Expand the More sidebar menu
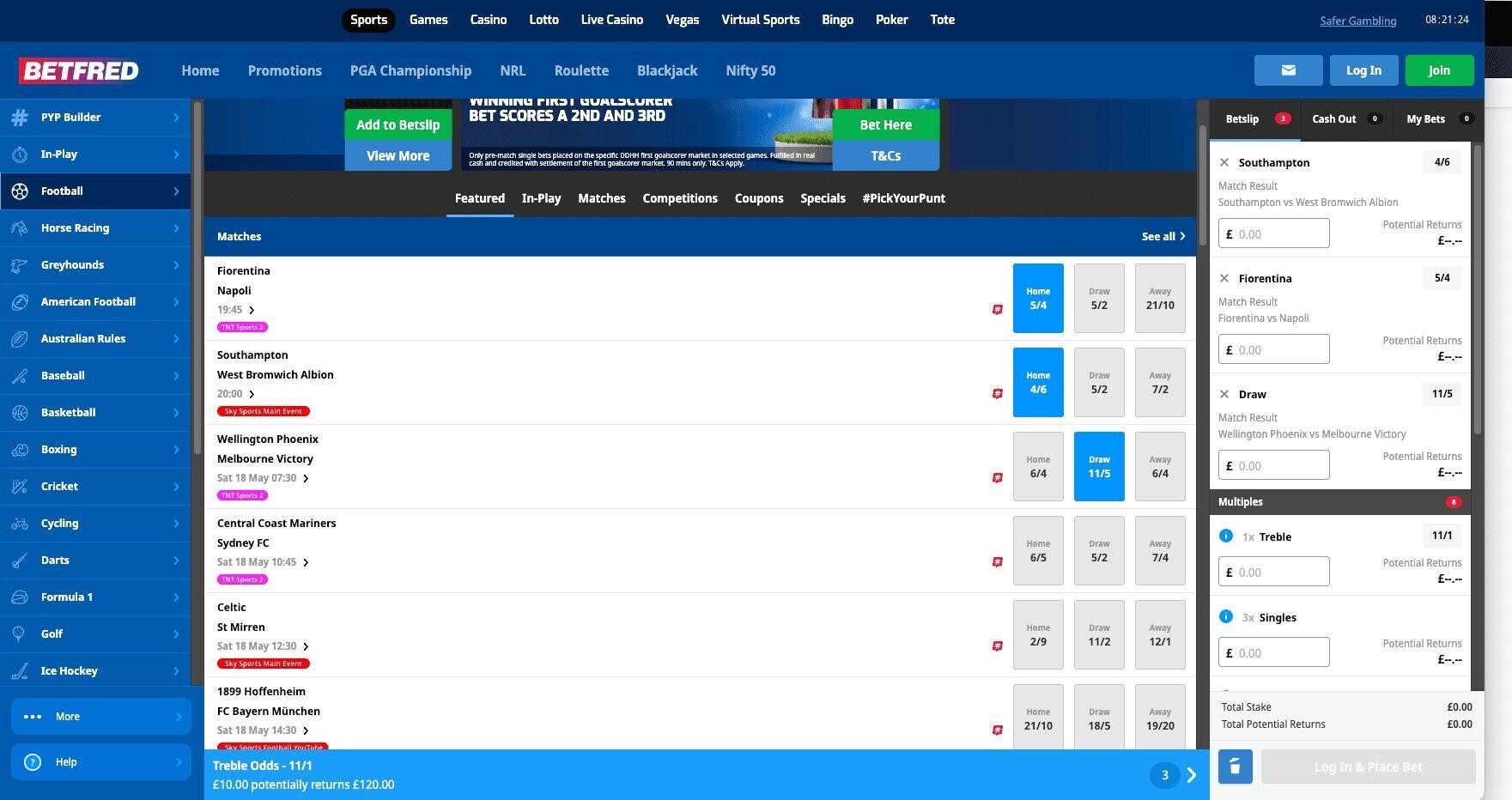Image resolution: width=1512 pixels, height=800 pixels. click(x=100, y=717)
